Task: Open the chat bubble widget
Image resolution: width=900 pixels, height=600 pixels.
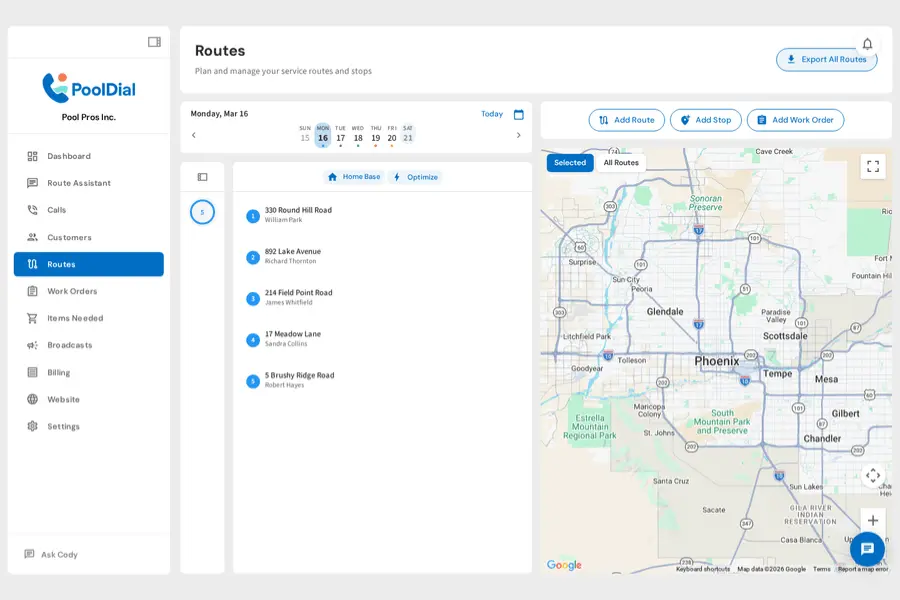Action: [867, 548]
